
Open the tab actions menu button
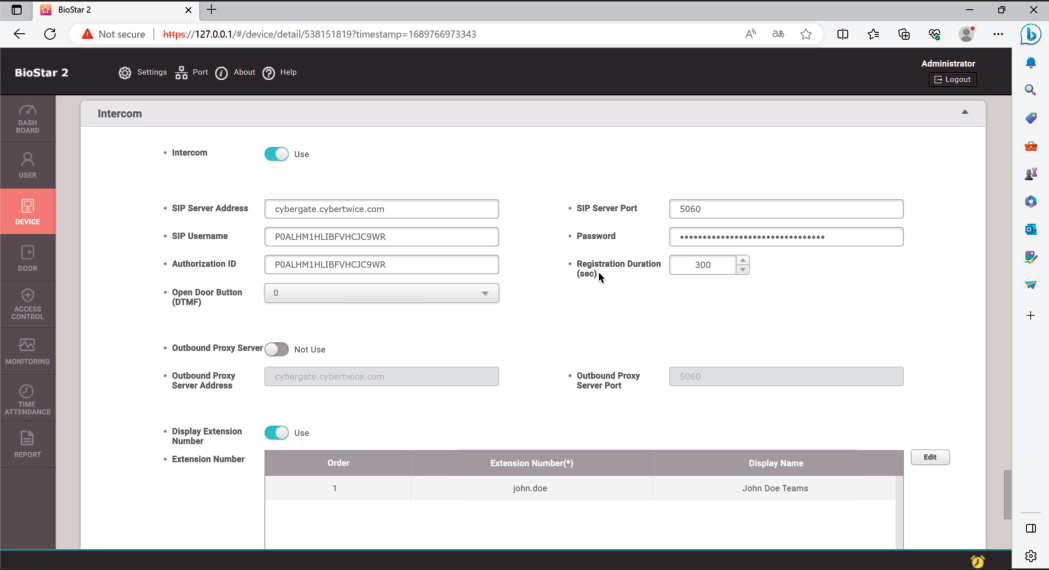17,10
